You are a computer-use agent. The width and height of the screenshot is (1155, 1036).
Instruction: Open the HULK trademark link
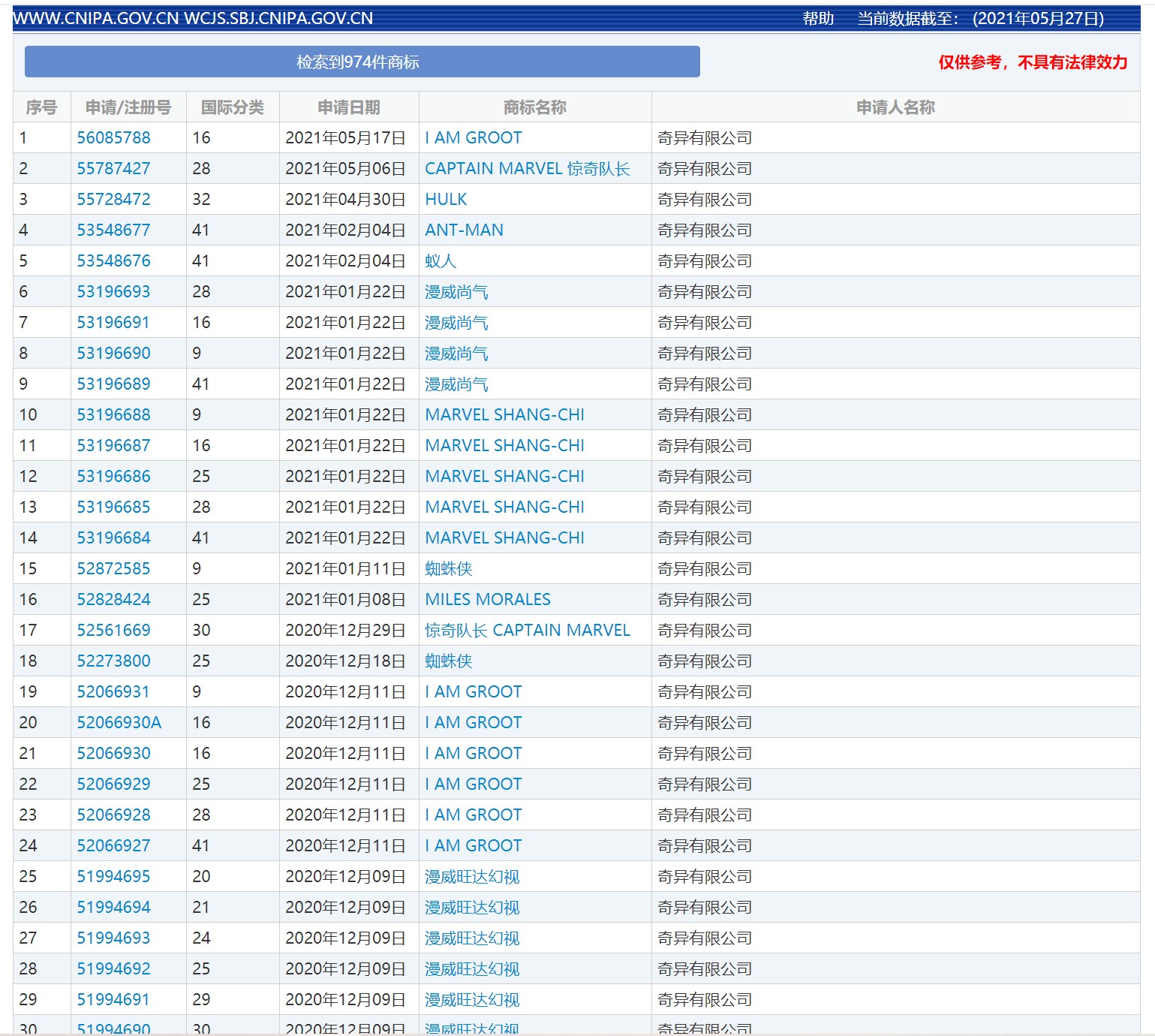pos(446,200)
